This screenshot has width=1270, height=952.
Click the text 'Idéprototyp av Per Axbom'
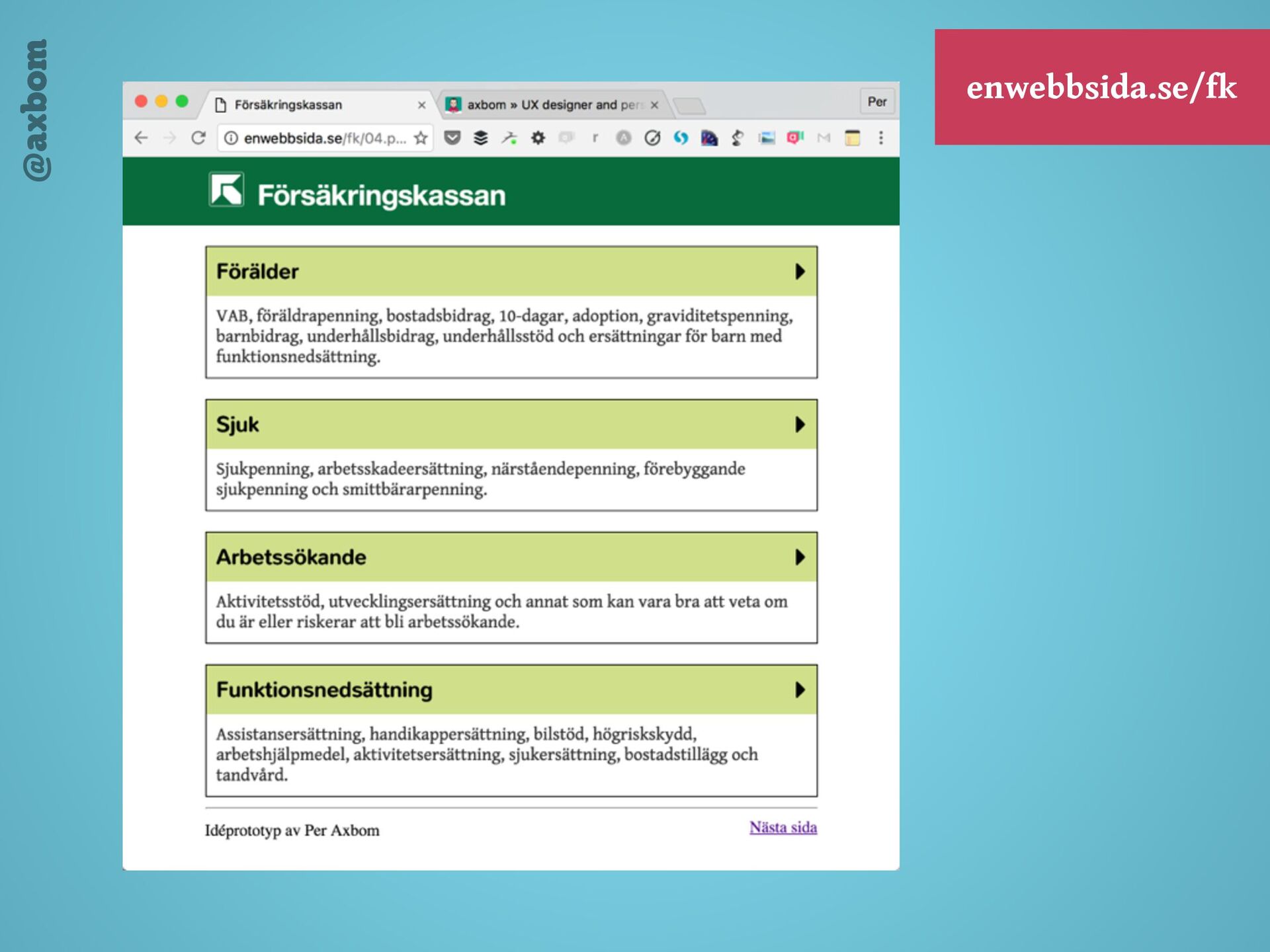[292, 830]
